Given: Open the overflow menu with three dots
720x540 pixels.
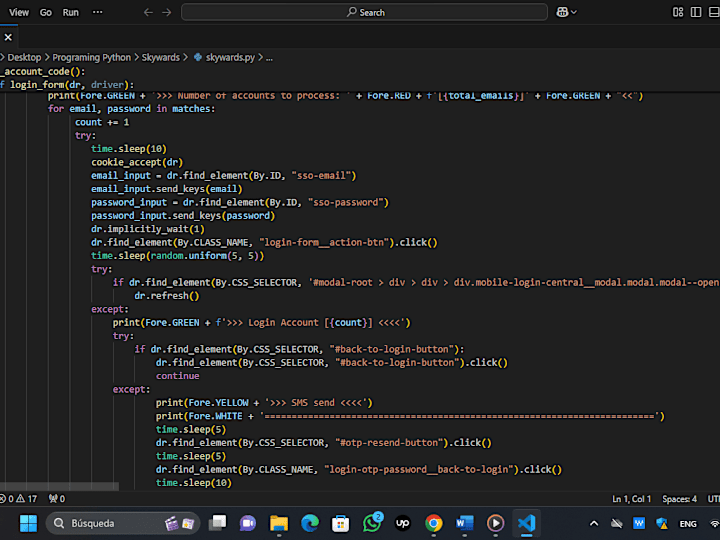Looking at the screenshot, I should tap(97, 12).
